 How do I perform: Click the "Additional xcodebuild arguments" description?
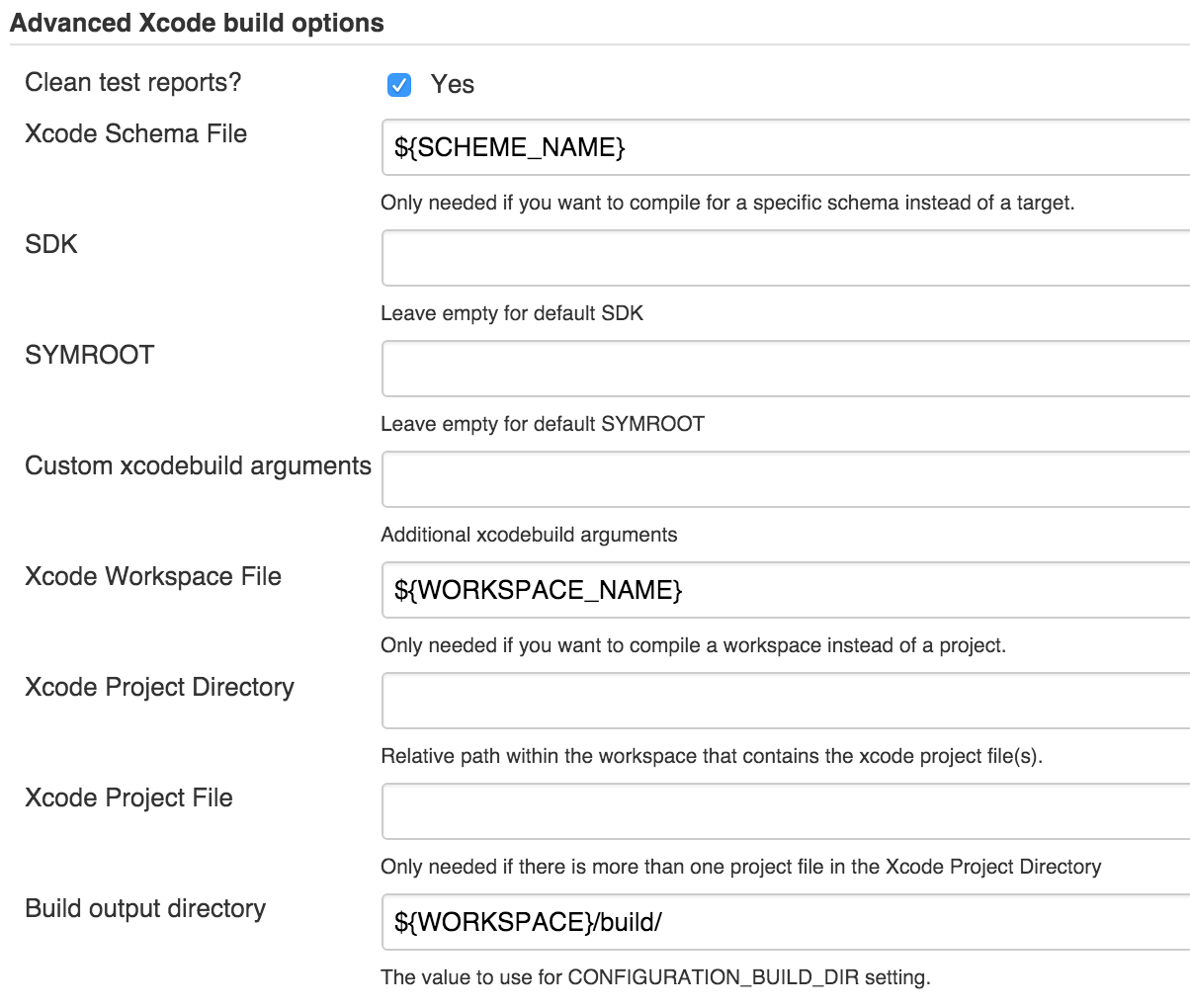[529, 535]
